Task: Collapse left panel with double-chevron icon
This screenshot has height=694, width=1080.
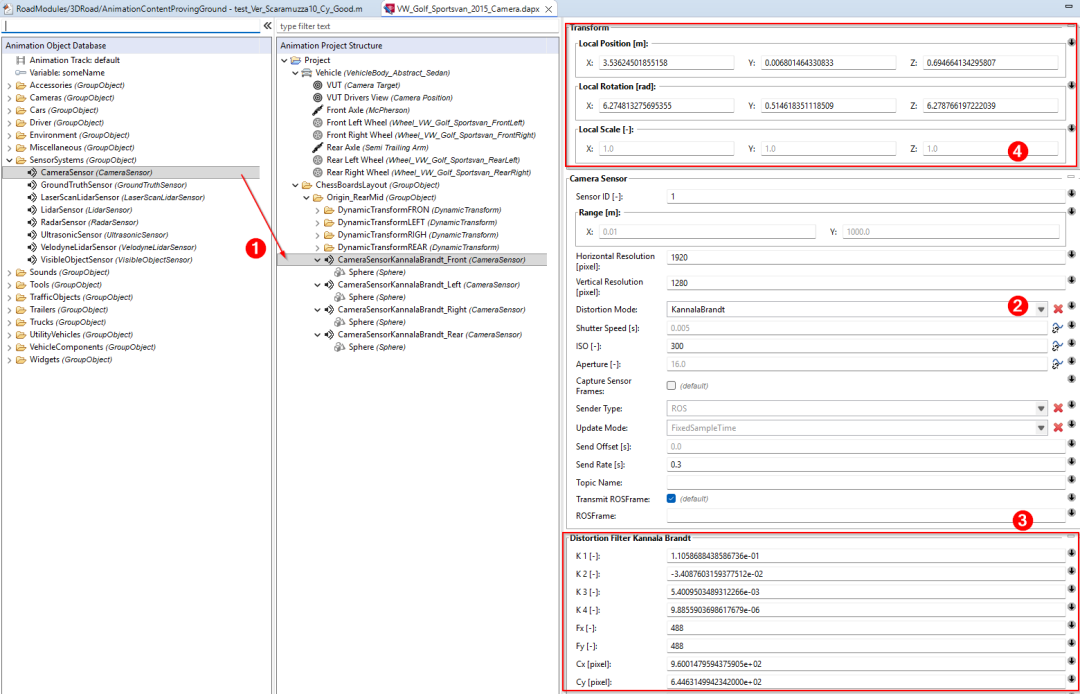Action: 267,26
